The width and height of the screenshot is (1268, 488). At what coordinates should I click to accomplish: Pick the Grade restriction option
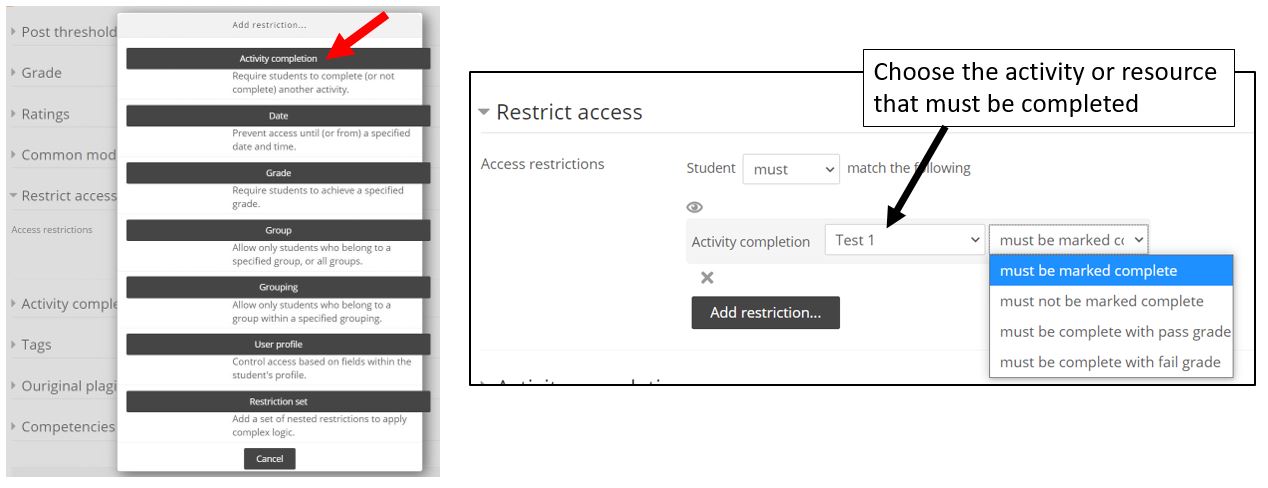click(278, 173)
